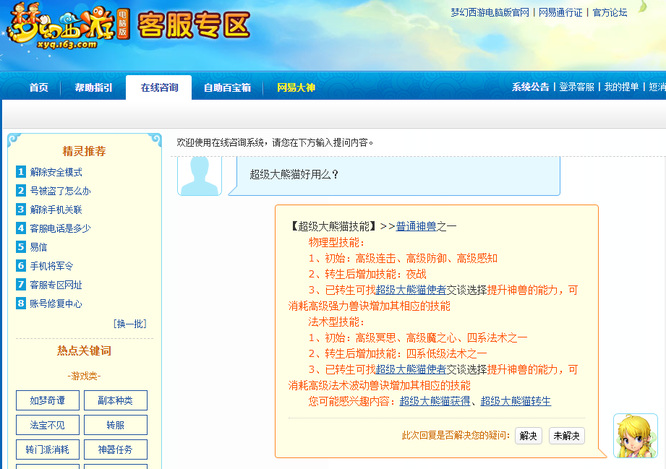Open the 首页 tab
This screenshot has width=666, height=469.
[39, 88]
